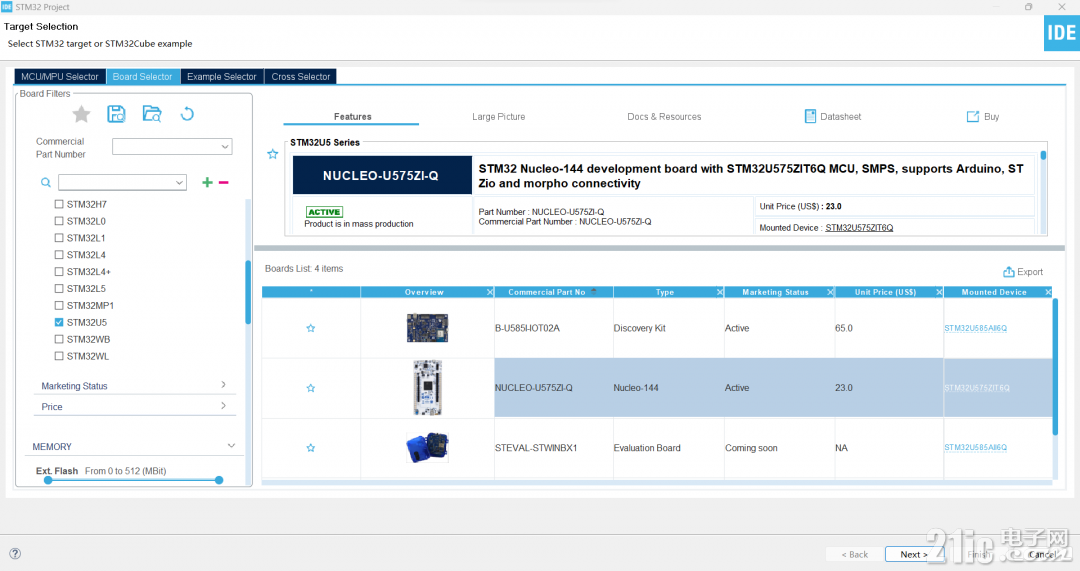Select the Coming soon status cell

click(x=779, y=448)
